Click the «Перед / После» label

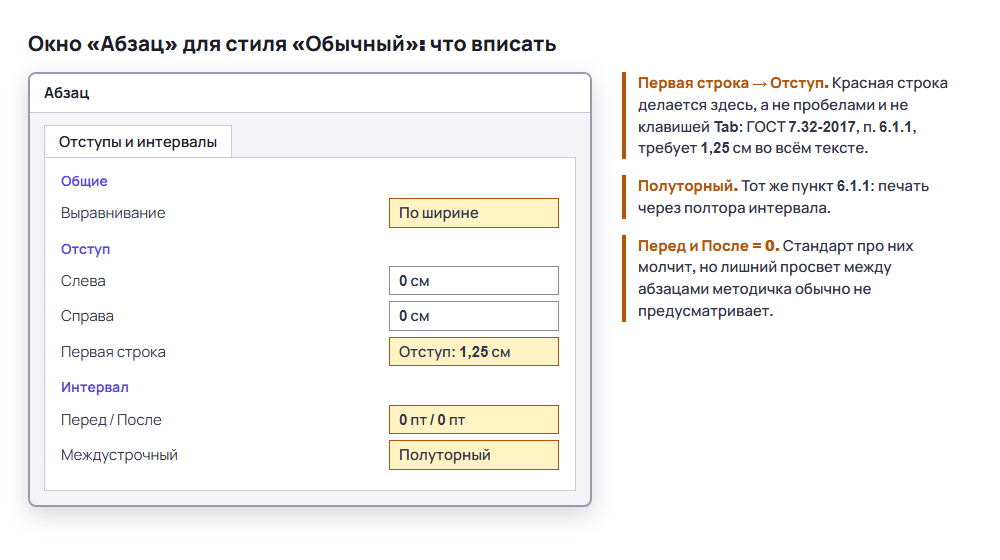(x=111, y=420)
